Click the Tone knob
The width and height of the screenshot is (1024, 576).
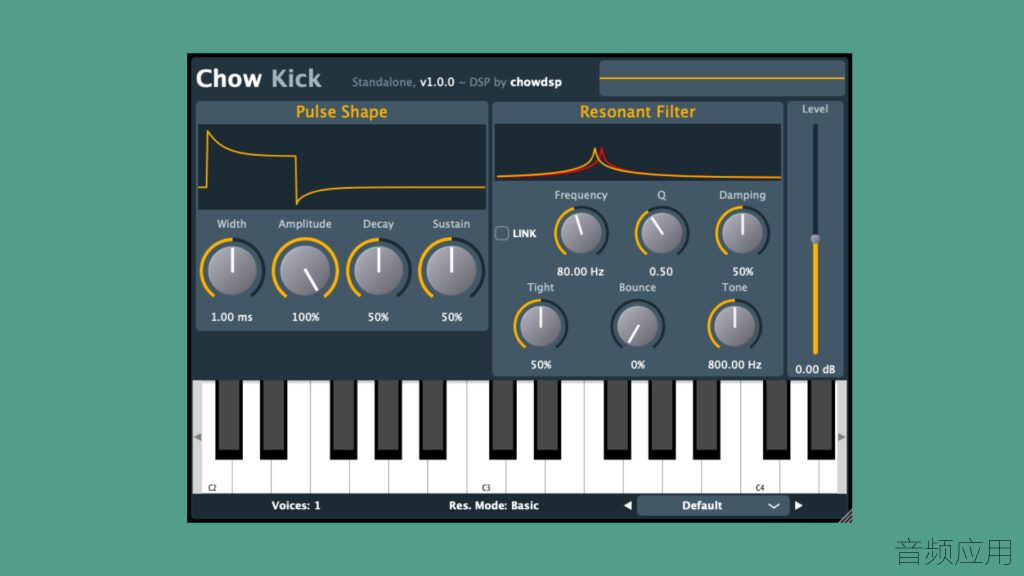click(734, 325)
